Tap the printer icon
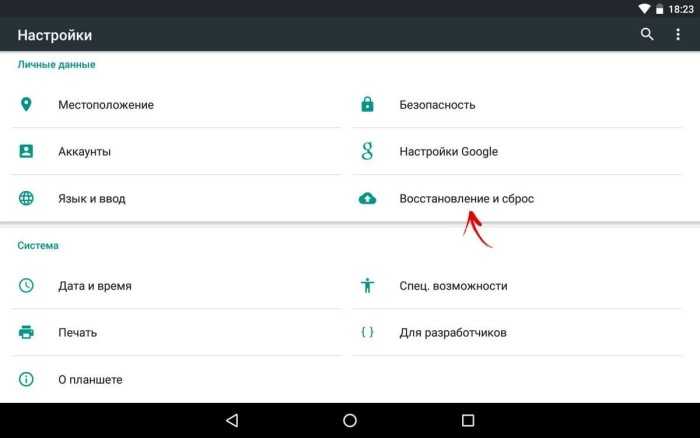Viewport: 700px width, 438px height. point(26,333)
